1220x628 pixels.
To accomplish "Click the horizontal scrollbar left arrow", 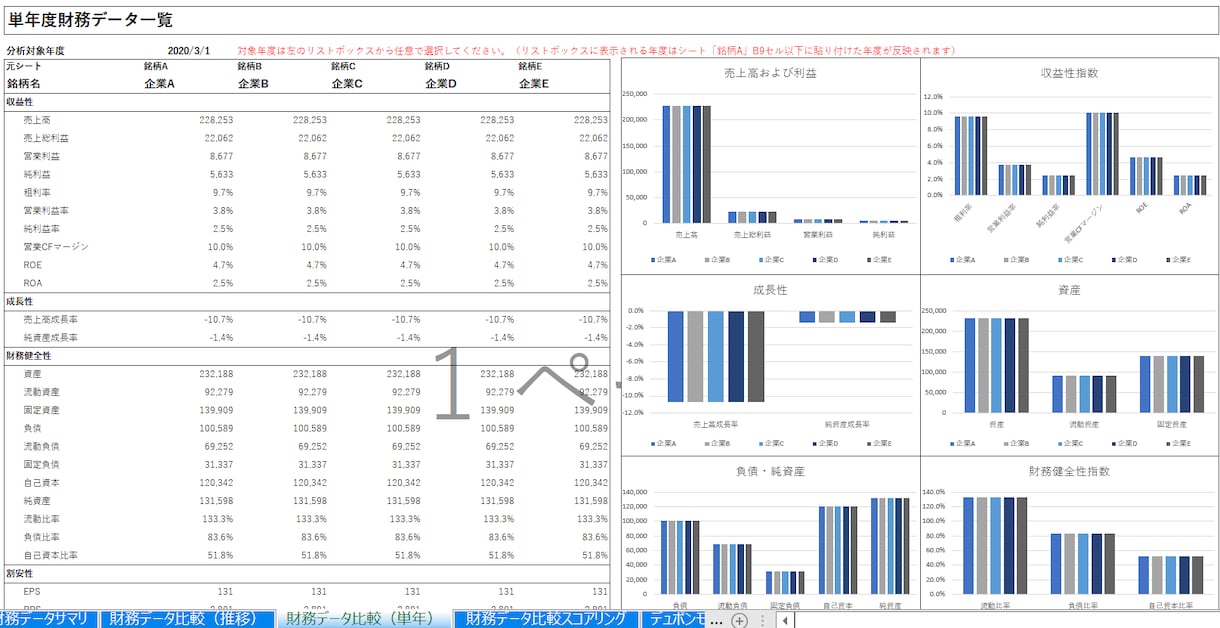I will (784, 620).
